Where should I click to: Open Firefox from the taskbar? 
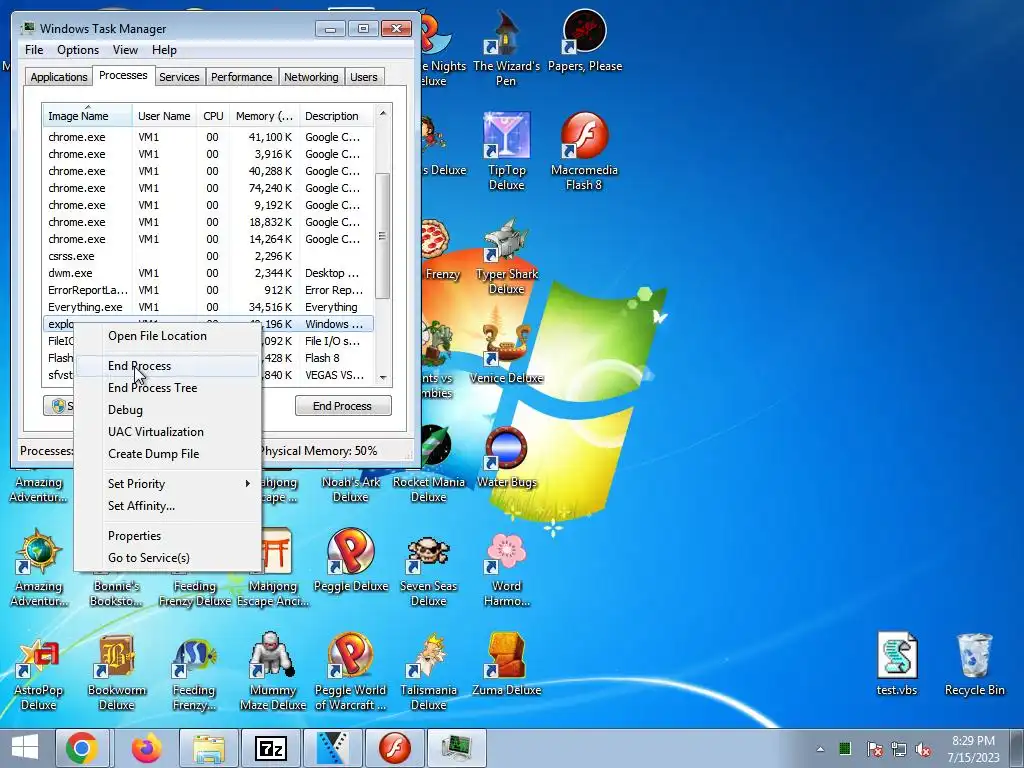(146, 748)
